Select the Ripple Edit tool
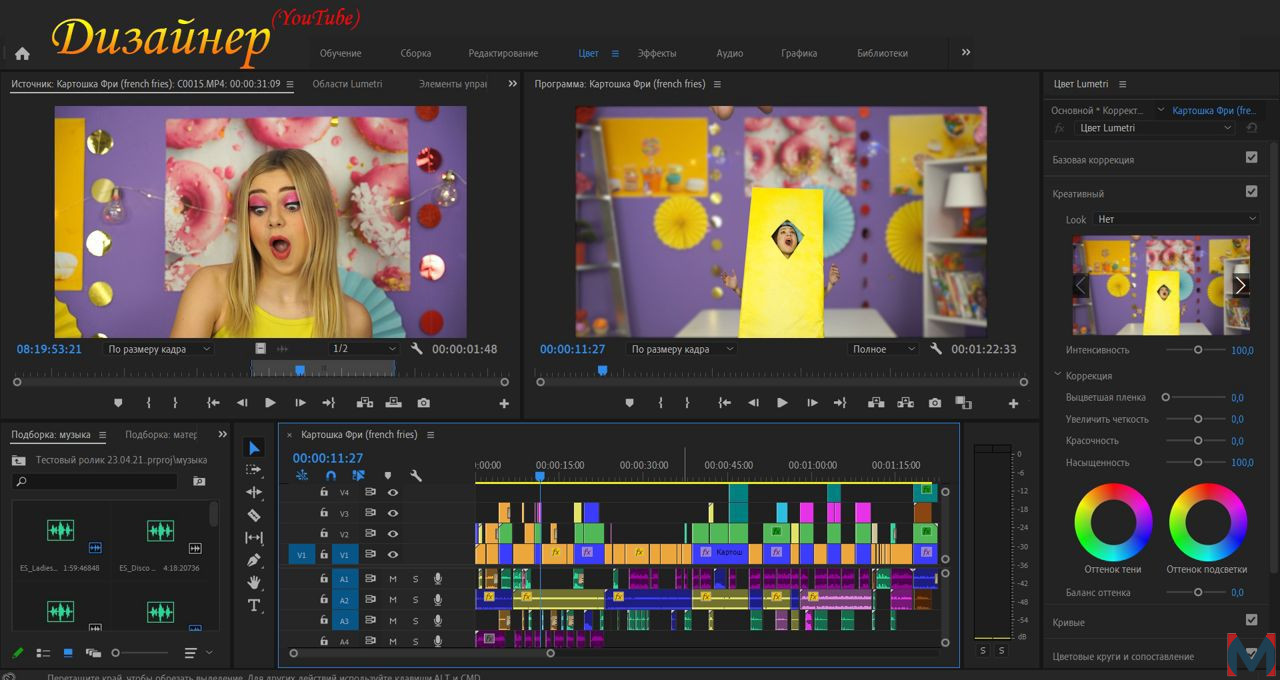The image size is (1280, 680). 254,492
